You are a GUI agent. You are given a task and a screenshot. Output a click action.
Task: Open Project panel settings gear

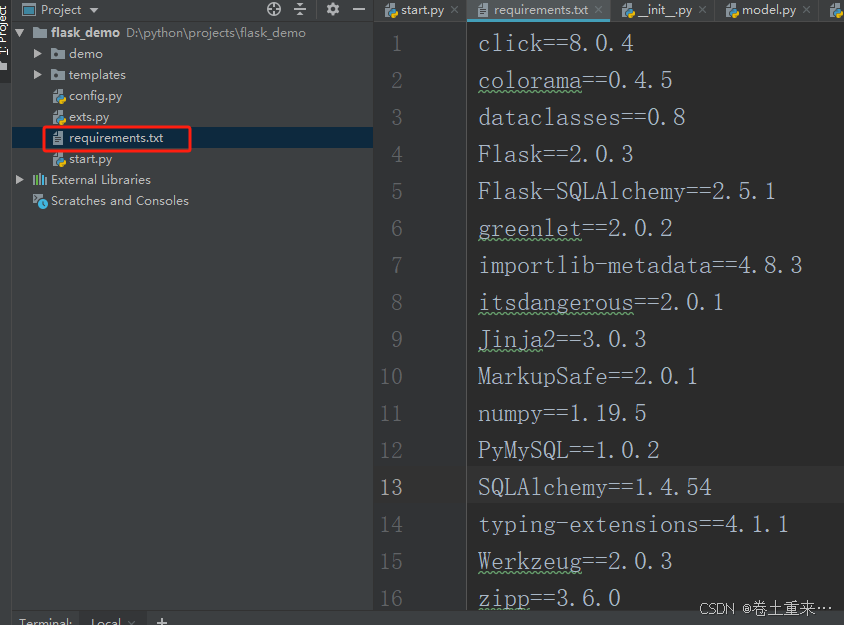coord(333,9)
